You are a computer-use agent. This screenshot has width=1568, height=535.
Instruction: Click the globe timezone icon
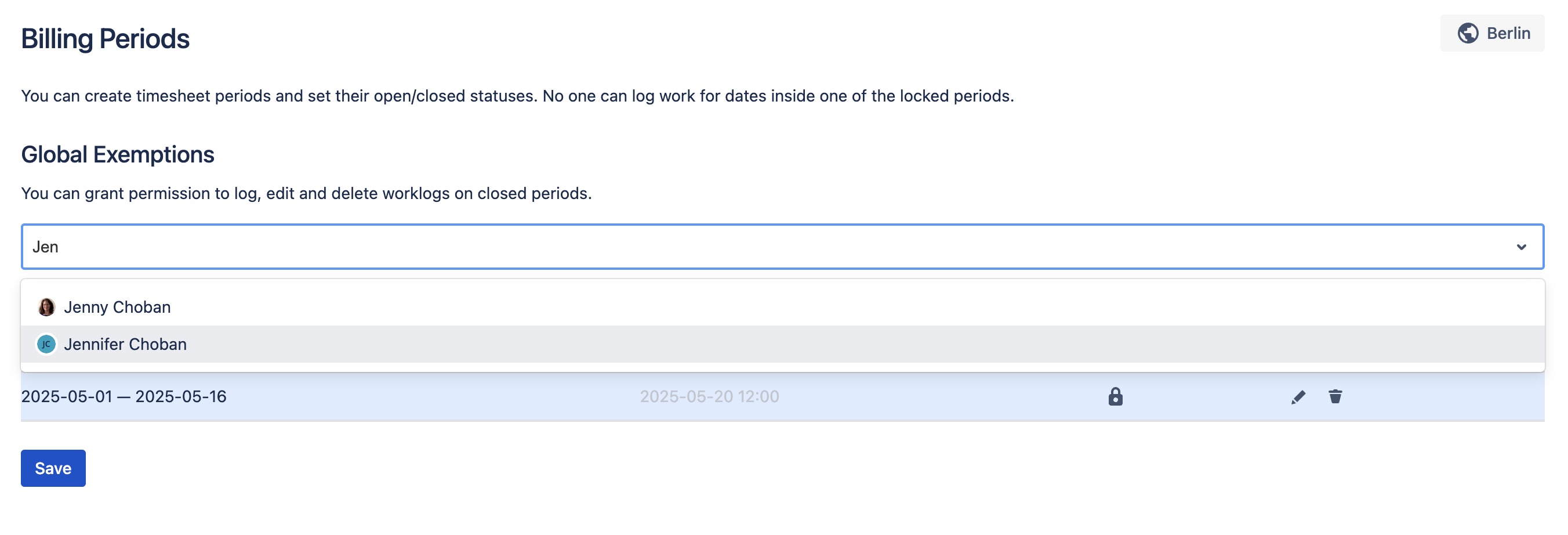(1467, 34)
